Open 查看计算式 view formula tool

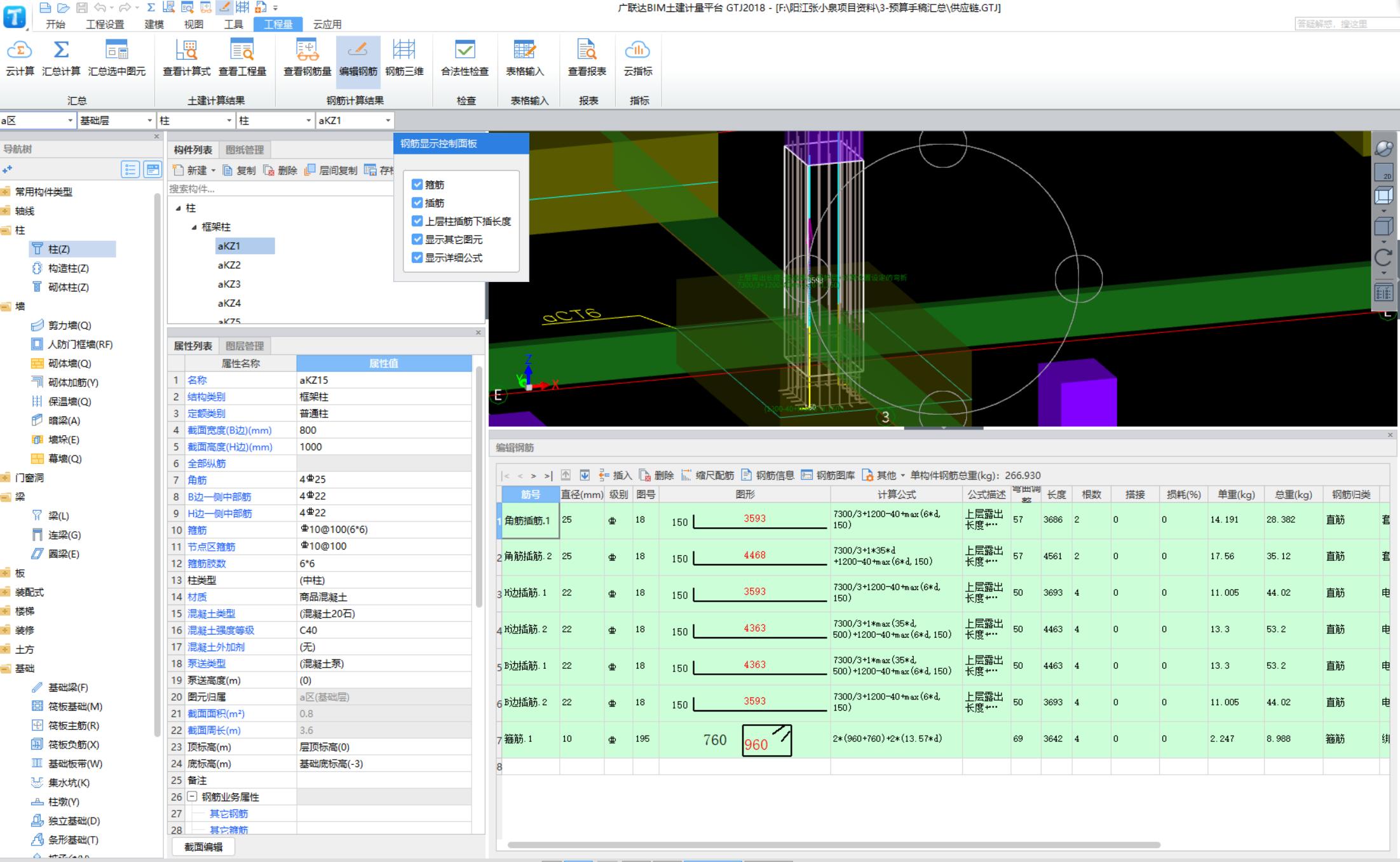click(186, 58)
